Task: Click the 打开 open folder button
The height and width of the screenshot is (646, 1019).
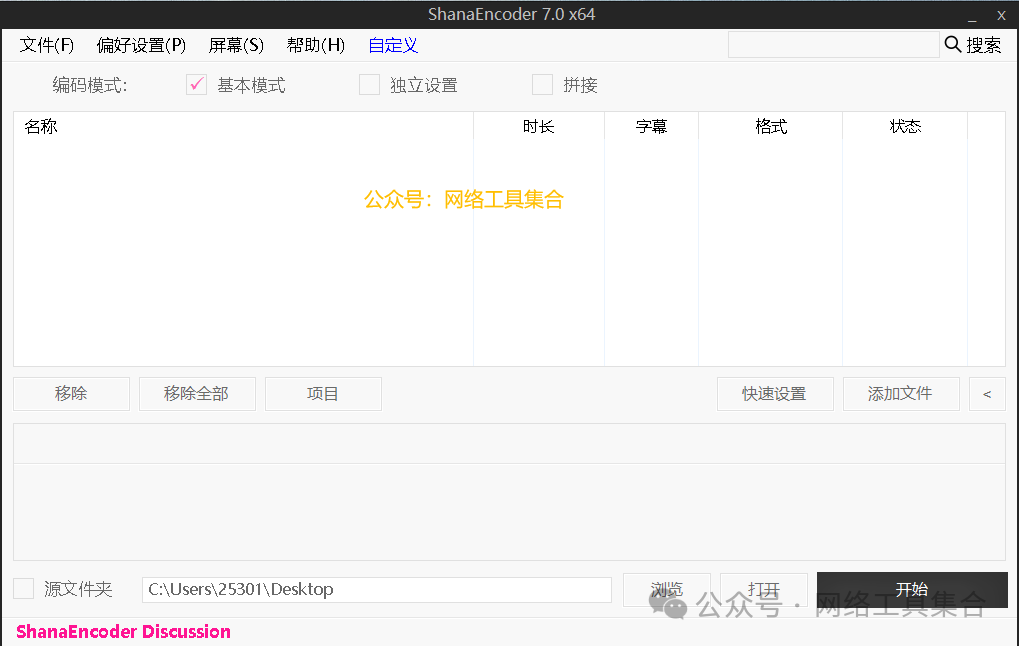Action: 764,589
